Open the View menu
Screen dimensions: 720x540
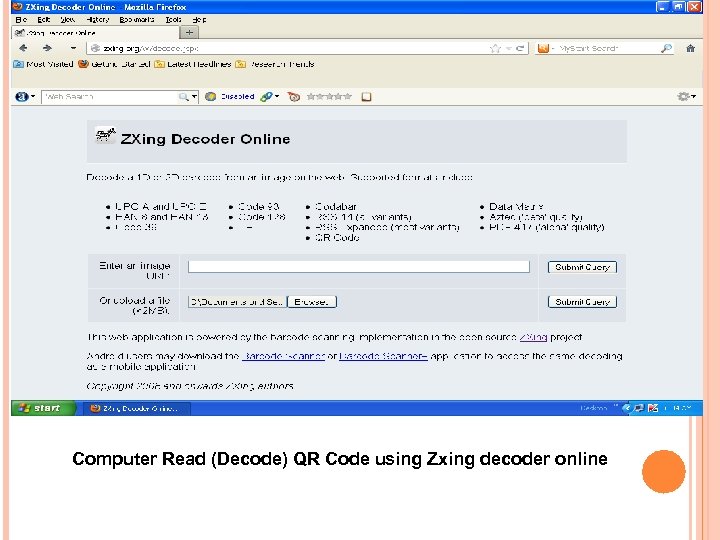pos(68,20)
